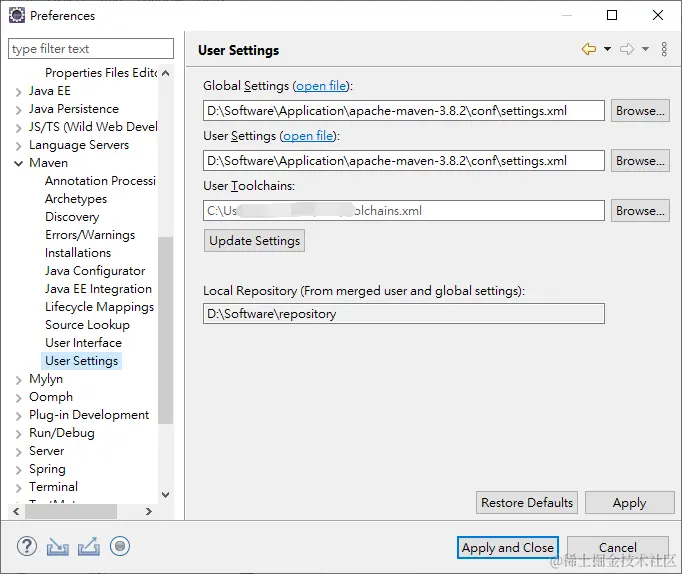Browse for the User Settings file
Image resolution: width=682 pixels, height=574 pixels.
[640, 160]
